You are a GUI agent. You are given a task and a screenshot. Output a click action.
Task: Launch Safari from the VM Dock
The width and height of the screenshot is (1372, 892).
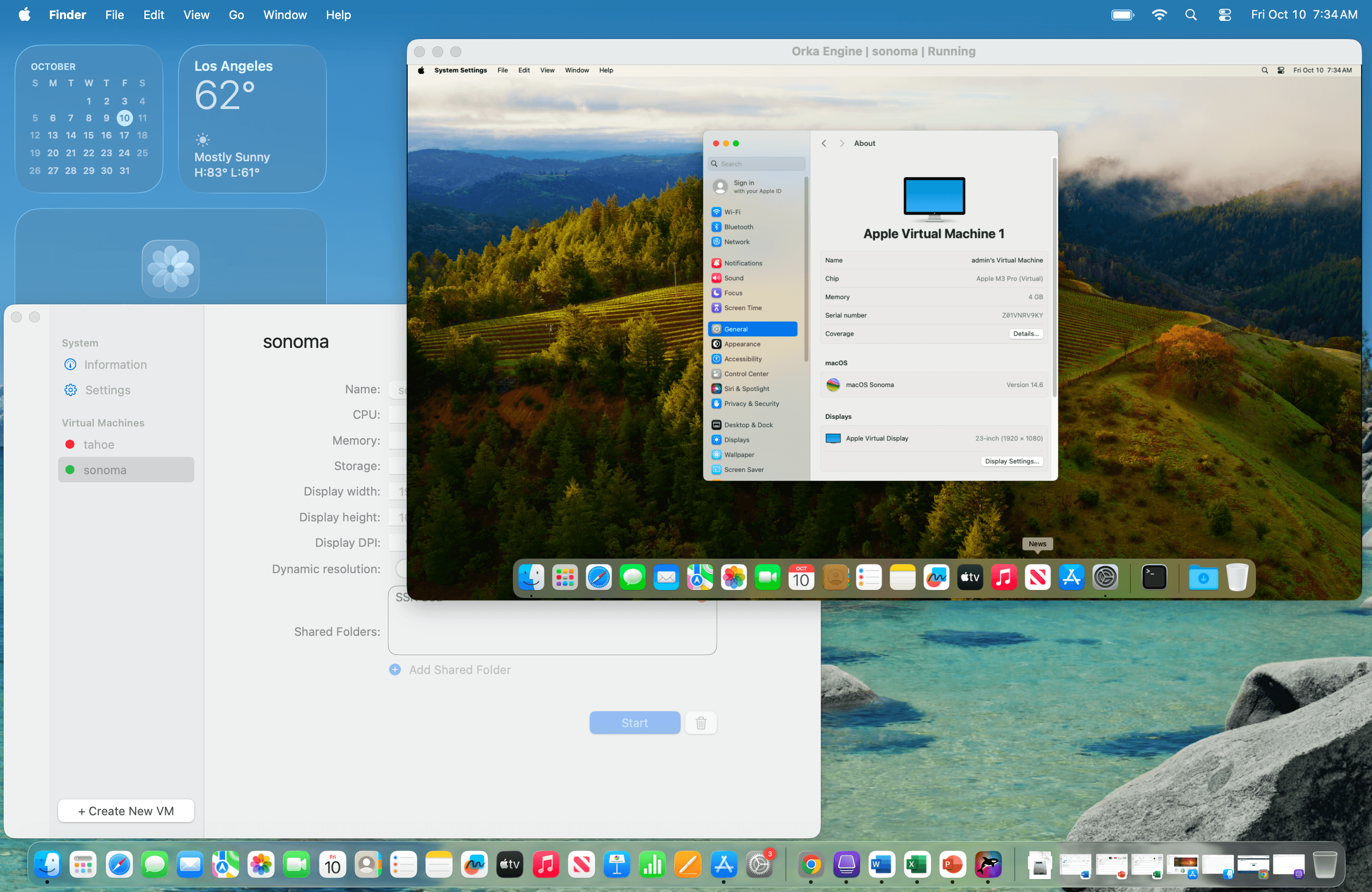click(x=598, y=577)
